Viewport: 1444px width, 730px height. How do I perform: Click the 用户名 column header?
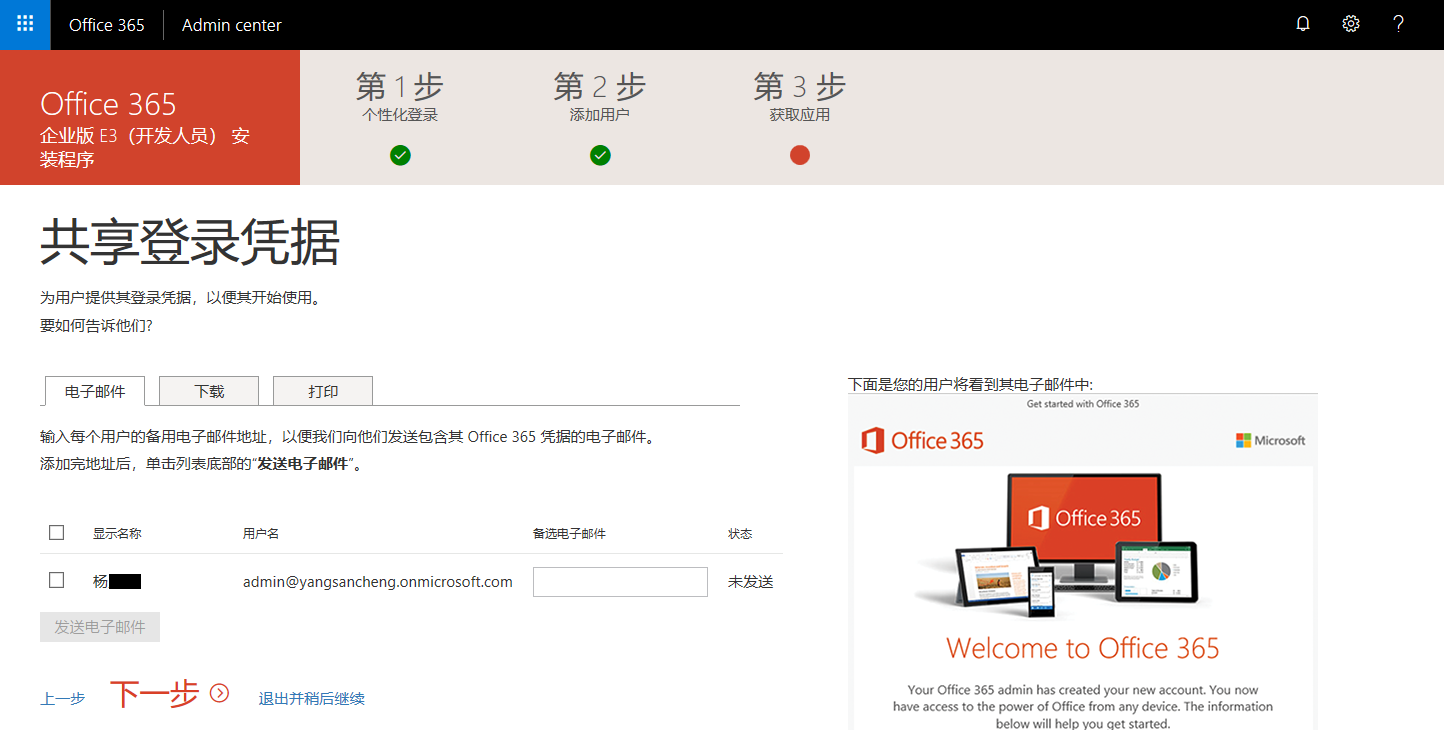click(261, 534)
